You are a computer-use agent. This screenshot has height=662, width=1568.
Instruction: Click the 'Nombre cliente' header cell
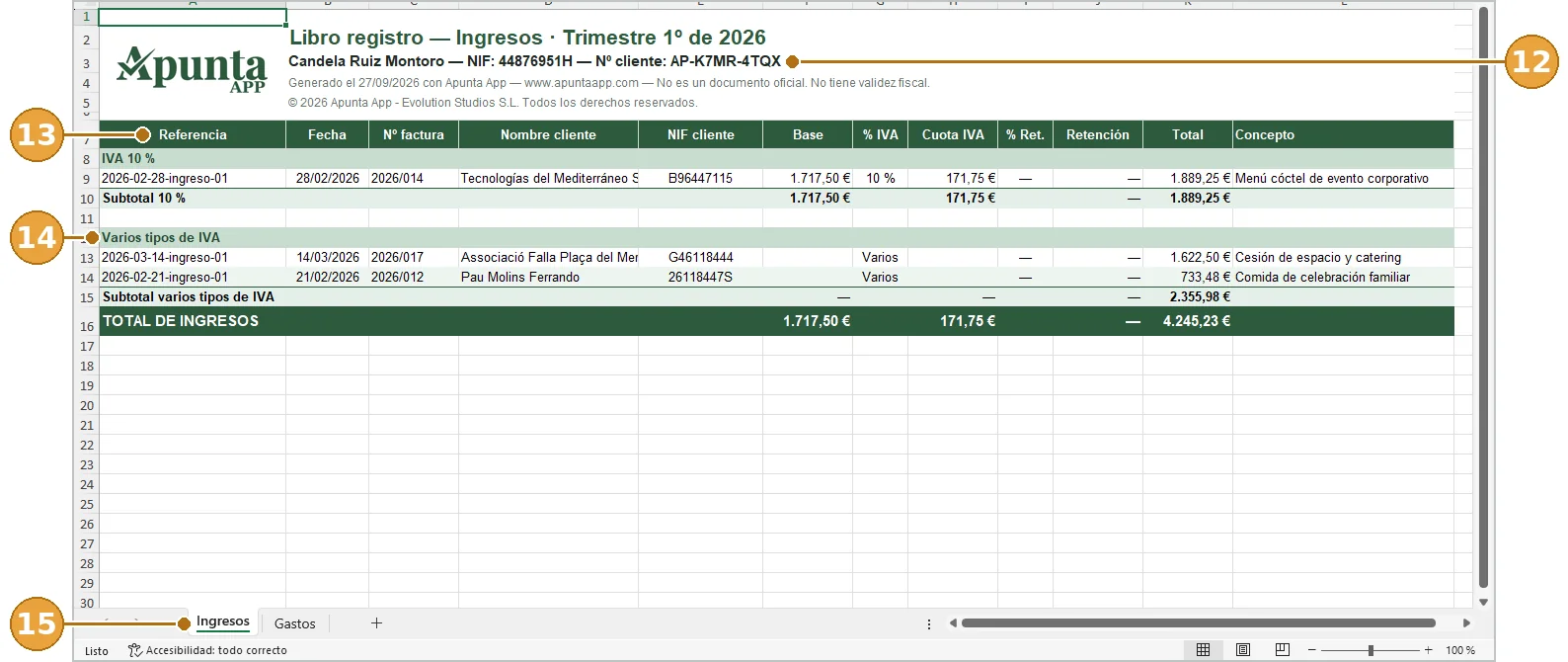point(548,134)
